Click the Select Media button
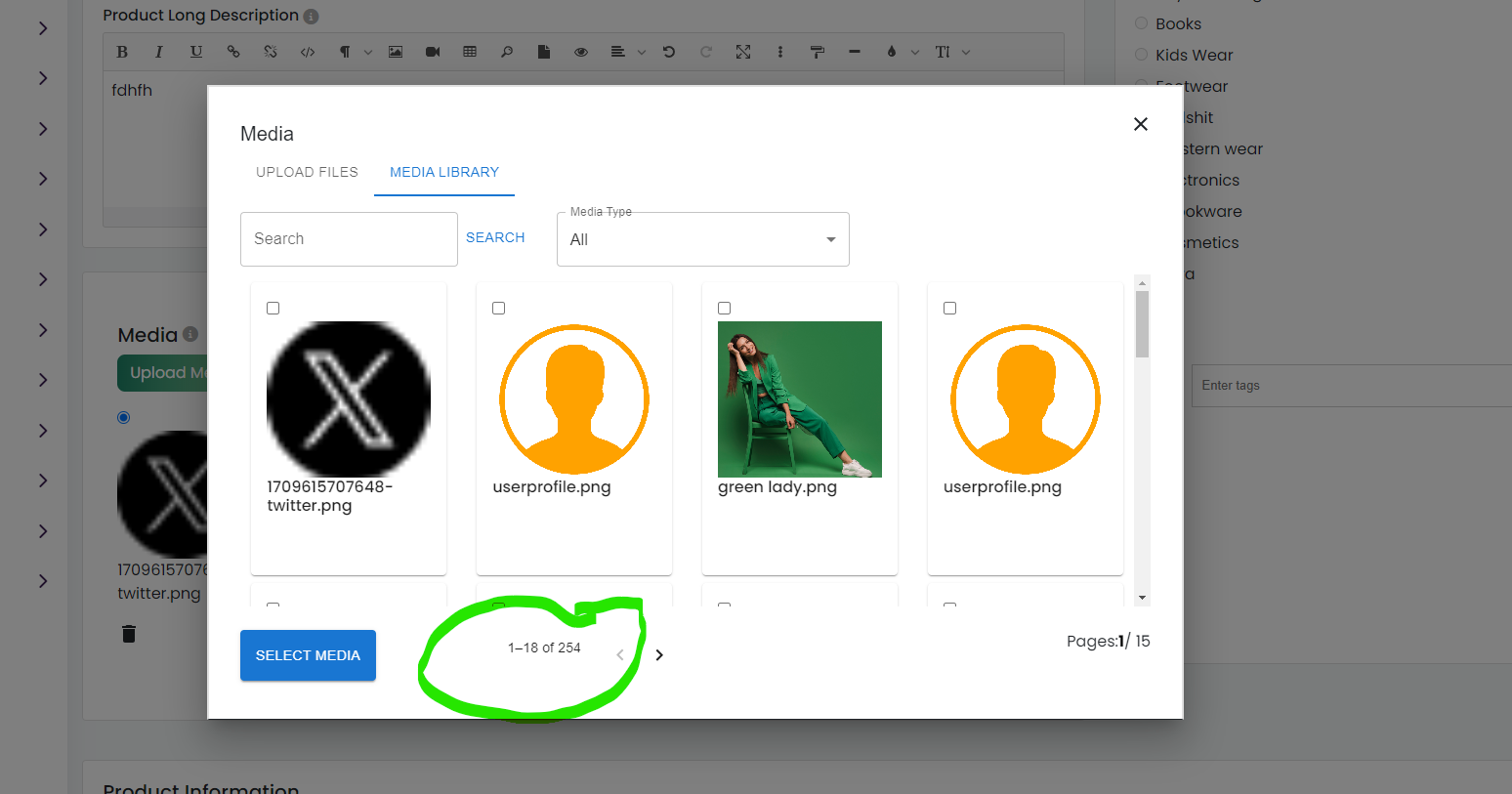Image resolution: width=1512 pixels, height=794 pixels. click(x=308, y=655)
